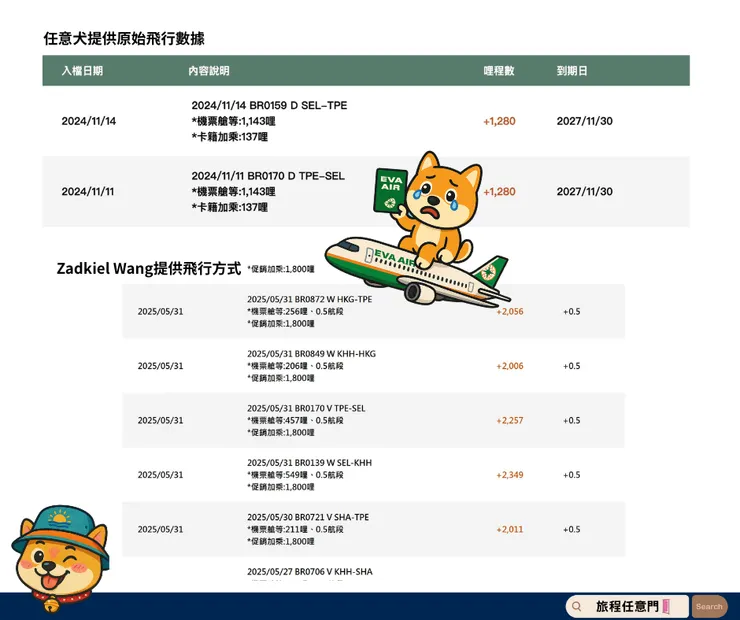Viewport: 740px width, 620px height.
Task: Click expiry 2027/11/30 in BR0170 D row
Action: [x=585, y=192]
